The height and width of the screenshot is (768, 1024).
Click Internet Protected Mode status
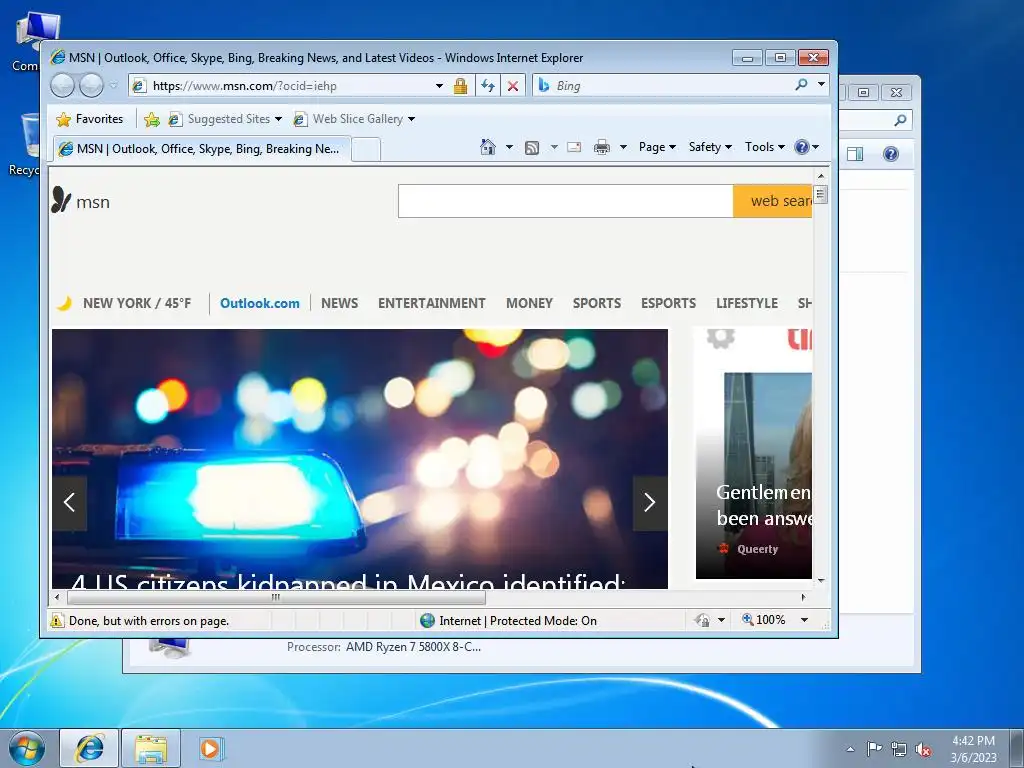[509, 620]
